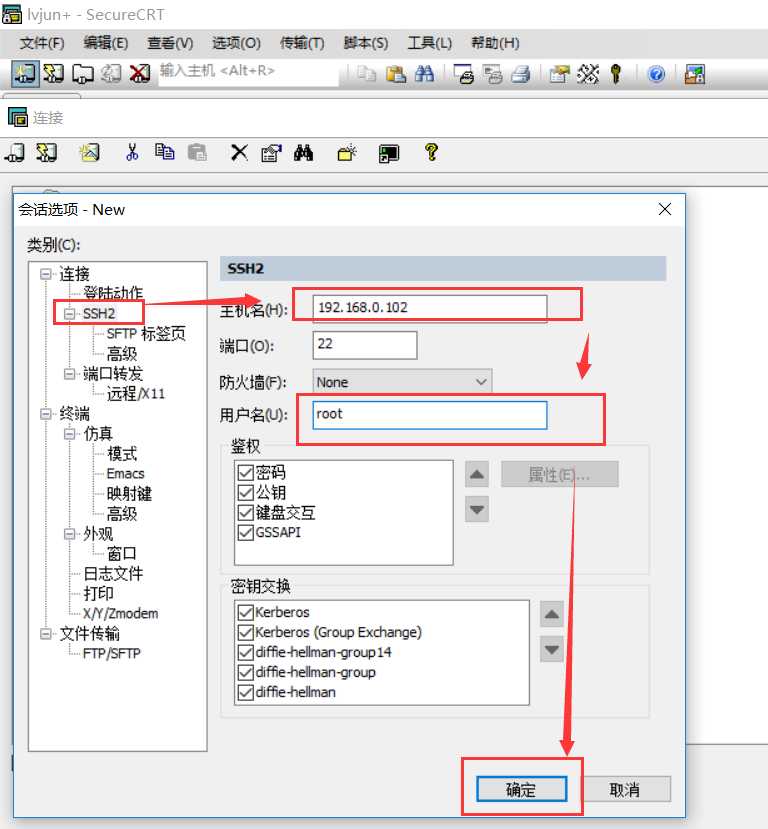The image size is (768, 829).
Task: Collapse the 端口转发 tree node
Action: coord(69,374)
